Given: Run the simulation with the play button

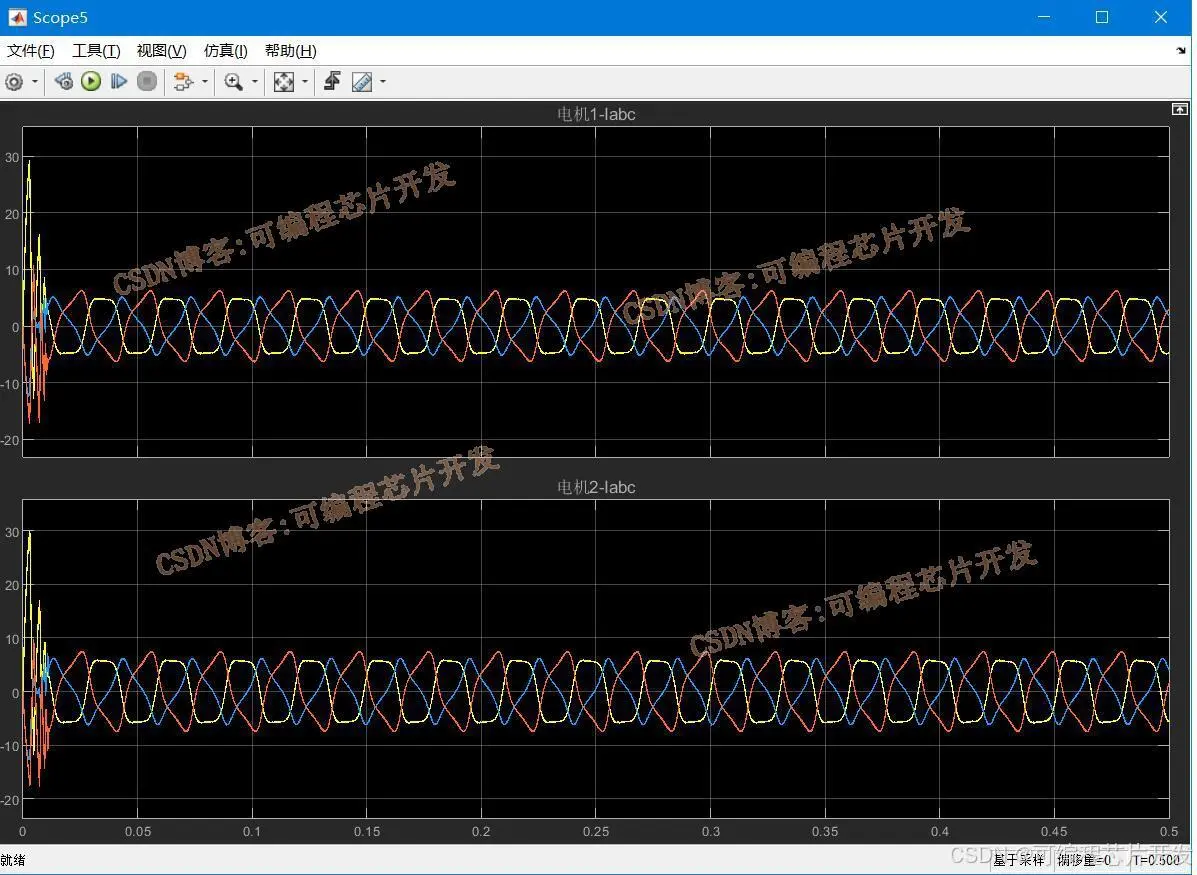Looking at the screenshot, I should click(x=91, y=82).
